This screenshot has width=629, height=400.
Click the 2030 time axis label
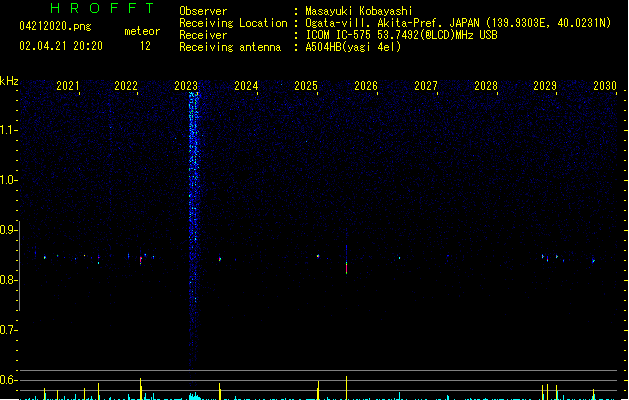[605, 86]
